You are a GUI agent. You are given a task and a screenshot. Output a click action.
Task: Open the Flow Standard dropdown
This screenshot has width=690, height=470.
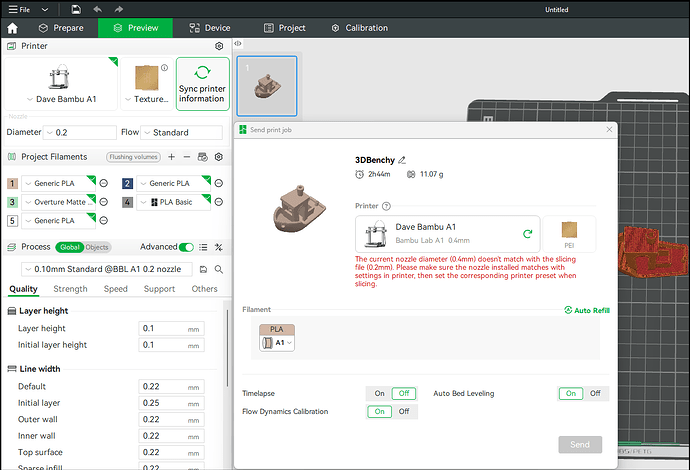tap(181, 132)
